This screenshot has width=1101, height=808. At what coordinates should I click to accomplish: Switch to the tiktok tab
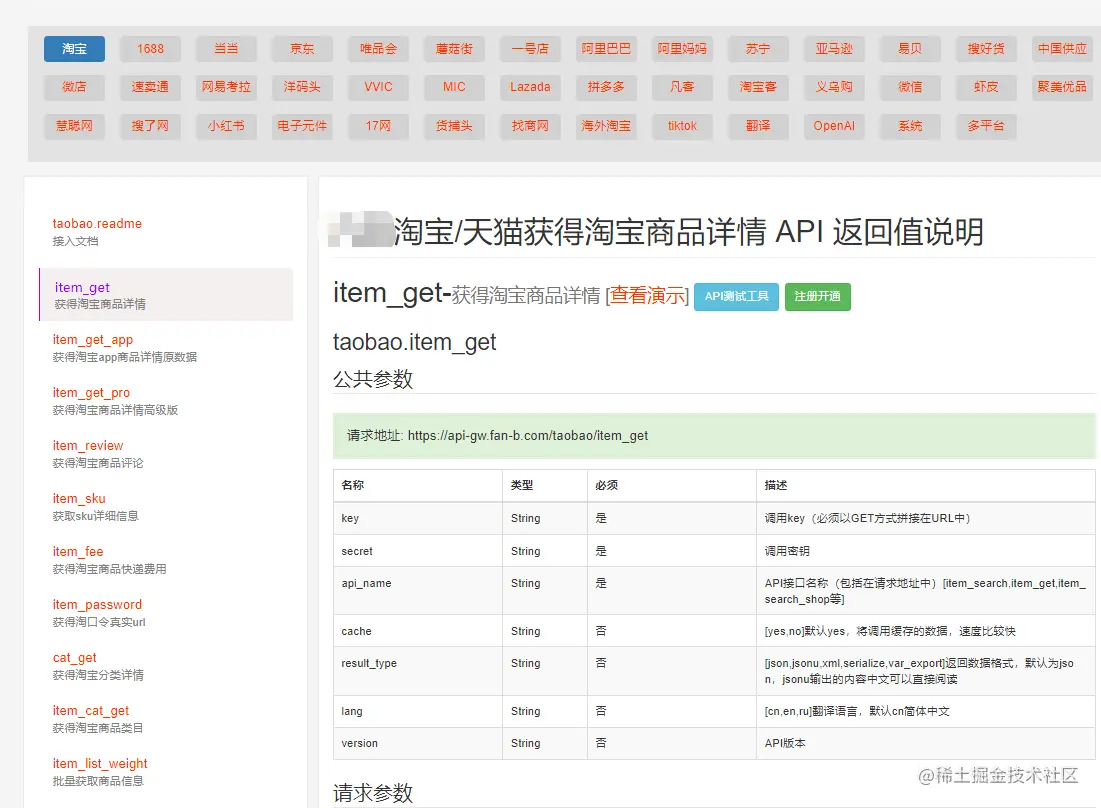682,126
